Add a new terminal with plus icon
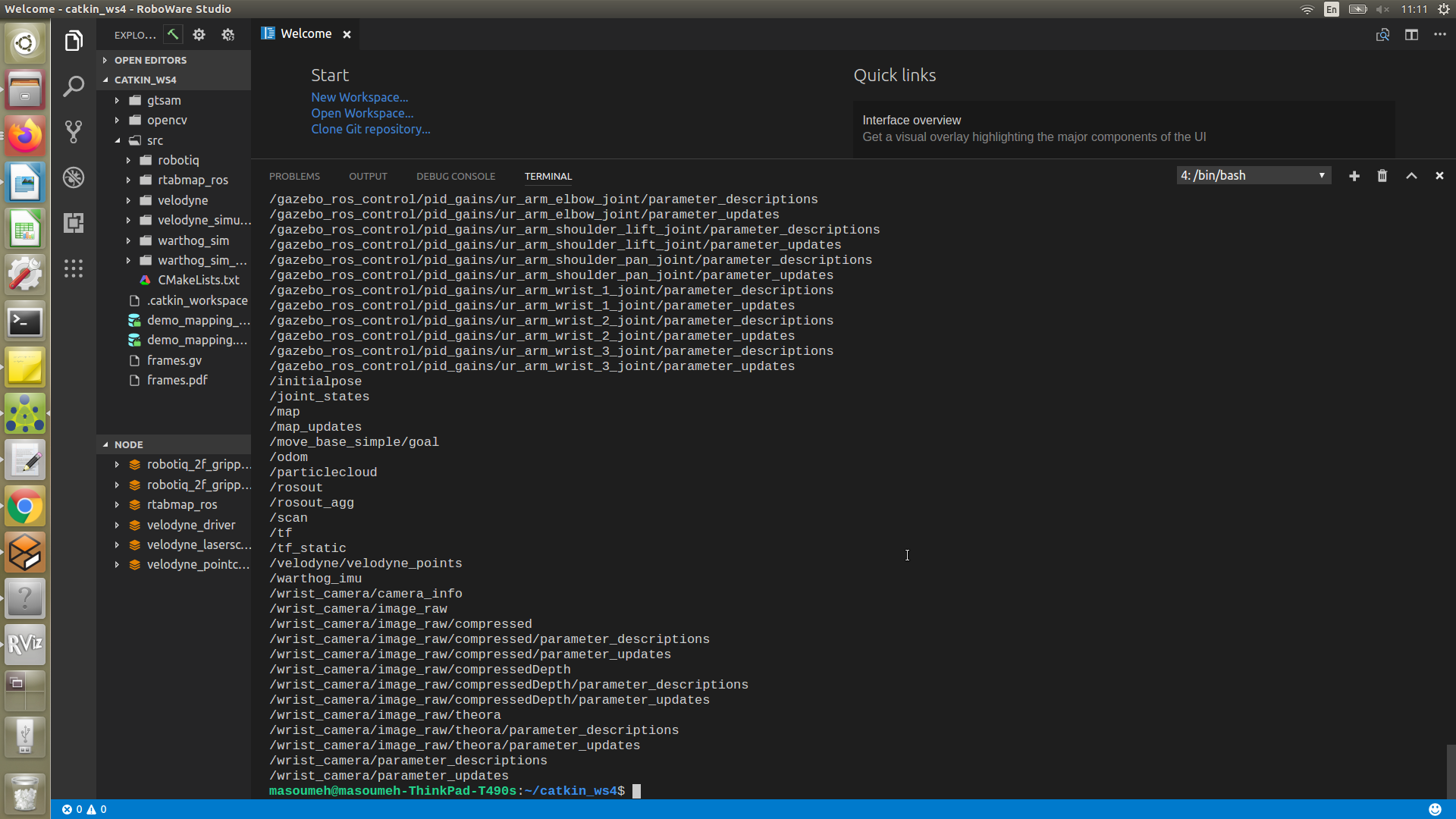 click(x=1354, y=176)
